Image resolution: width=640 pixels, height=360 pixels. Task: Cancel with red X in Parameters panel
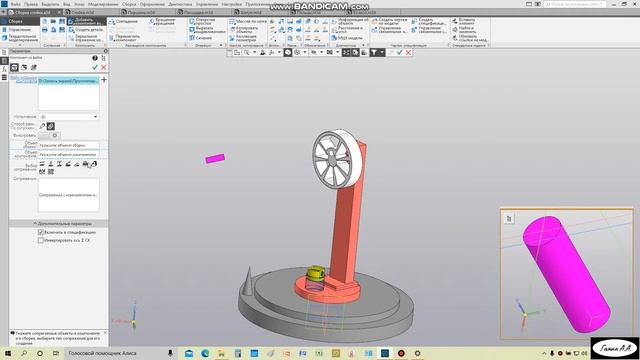click(104, 67)
